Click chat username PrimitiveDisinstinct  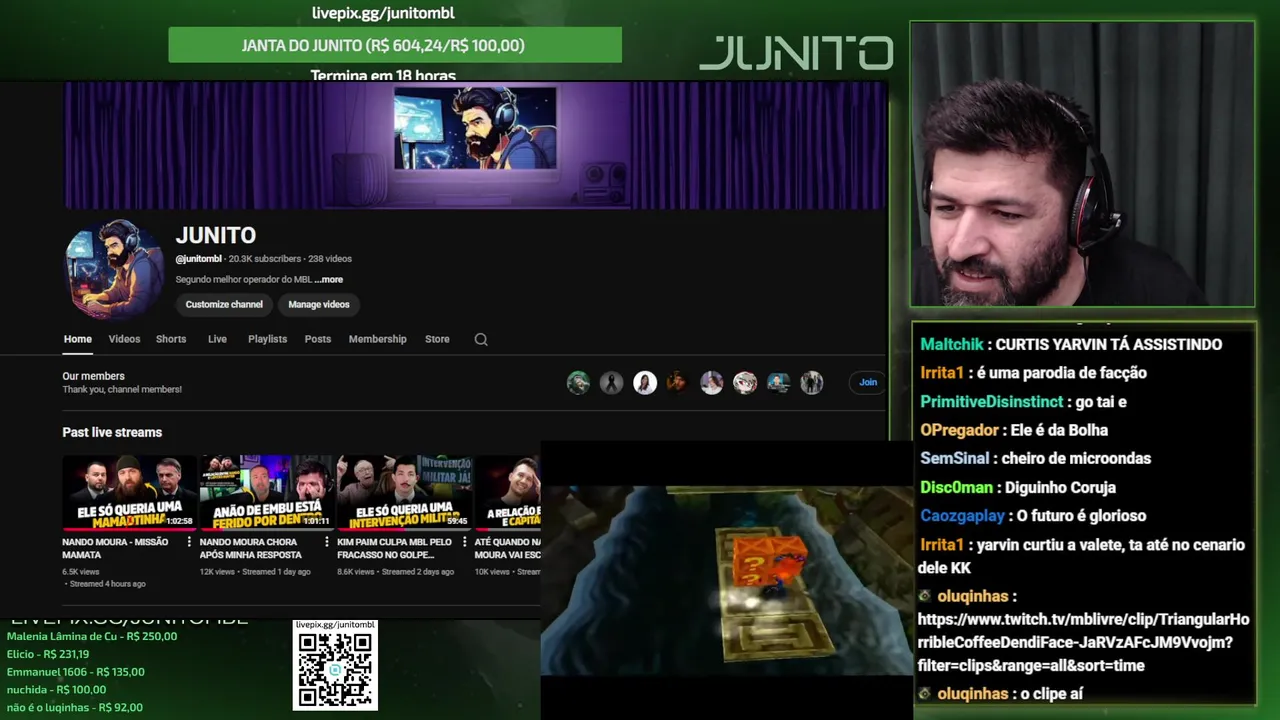tap(991, 402)
